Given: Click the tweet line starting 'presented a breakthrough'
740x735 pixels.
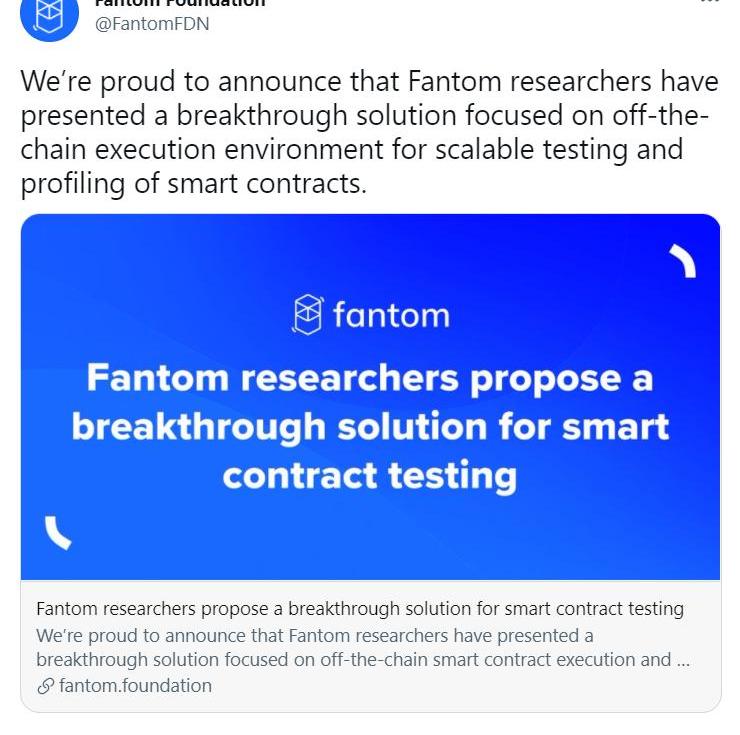Looking at the screenshot, I should tap(364, 116).
